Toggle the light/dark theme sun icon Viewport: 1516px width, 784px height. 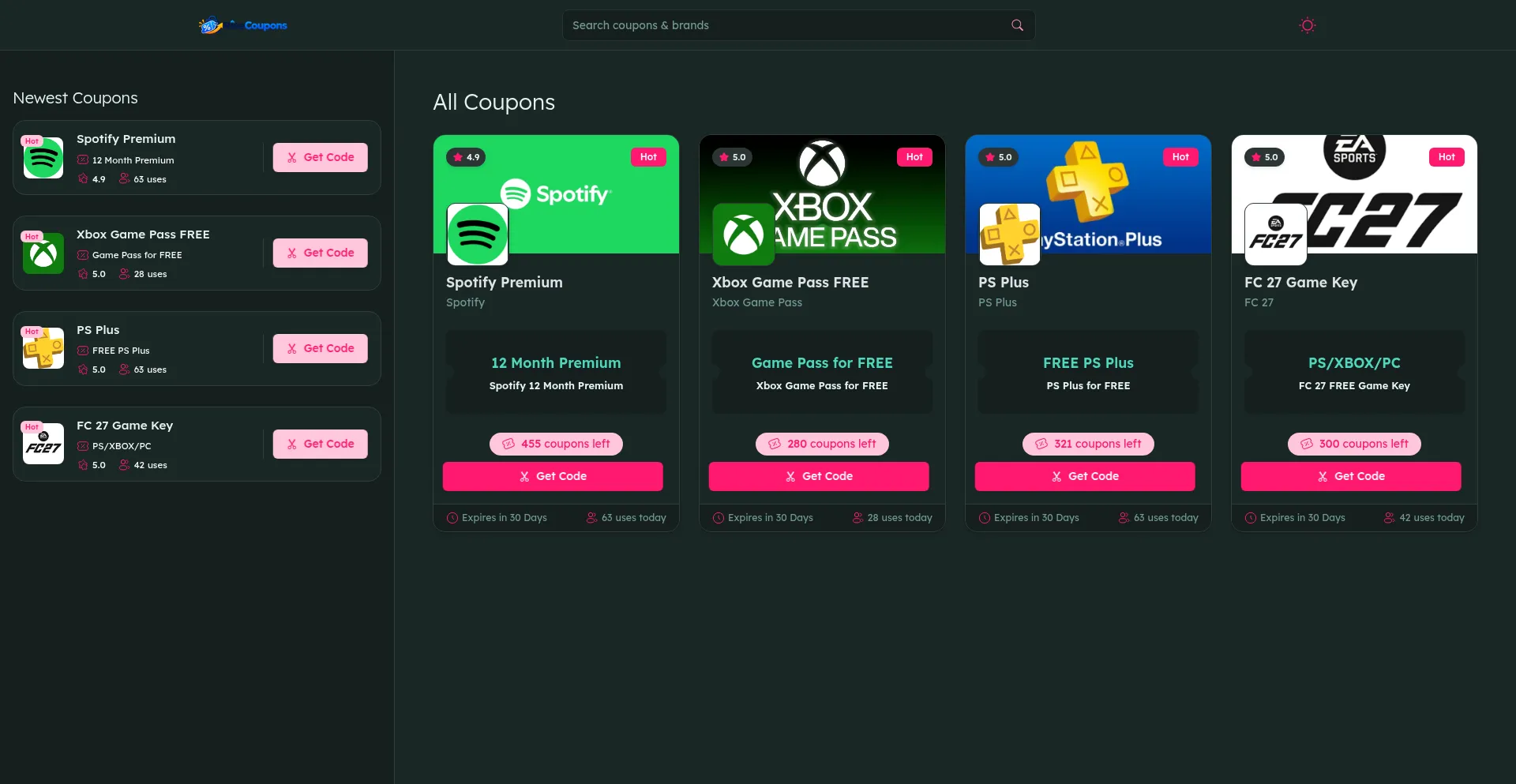pos(1308,25)
